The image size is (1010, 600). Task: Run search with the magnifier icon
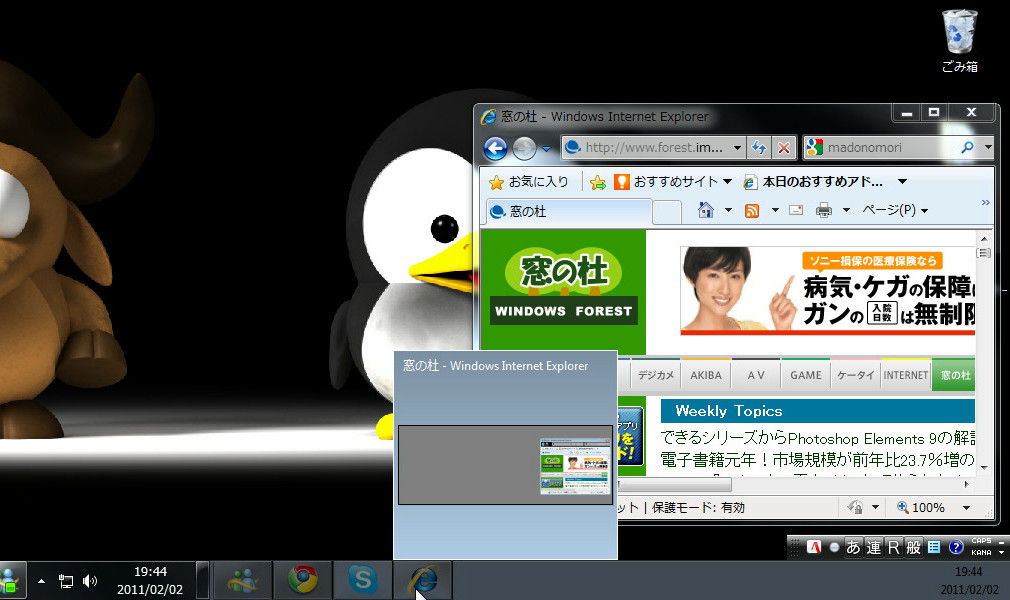coord(967,148)
